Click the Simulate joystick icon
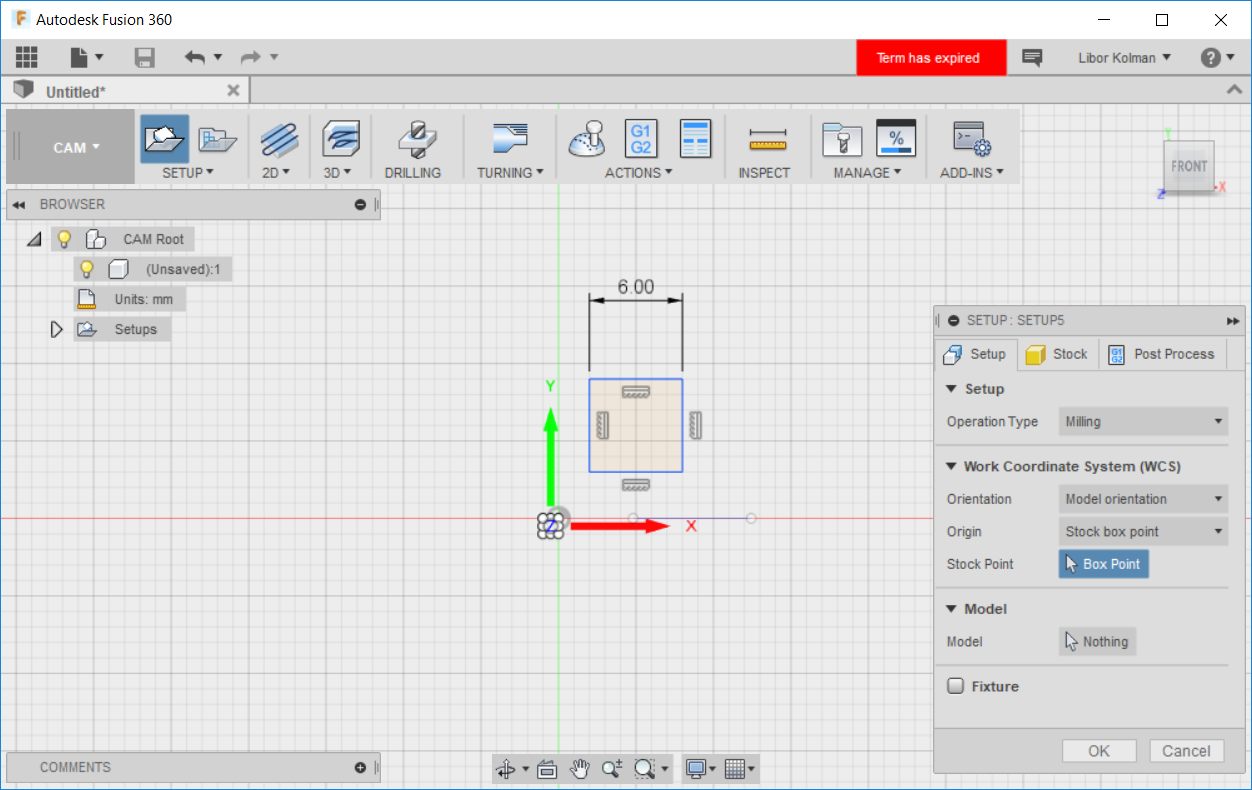Viewport: 1252px width, 790px height. click(x=587, y=139)
